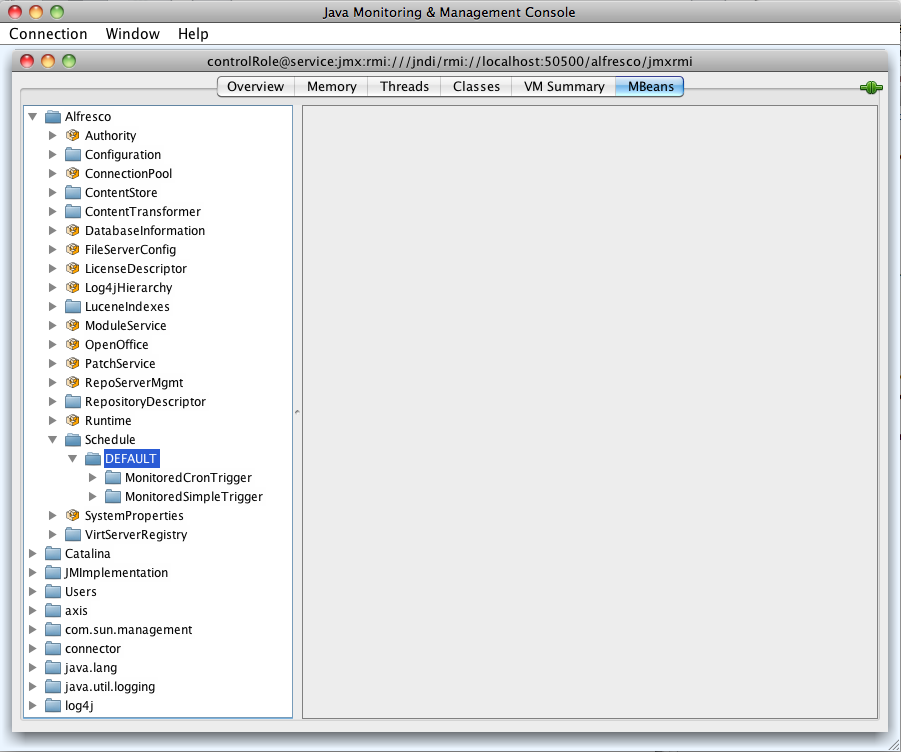Viewport: 901px width, 752px height.
Task: Click the Authority MBean icon
Action: click(72, 136)
